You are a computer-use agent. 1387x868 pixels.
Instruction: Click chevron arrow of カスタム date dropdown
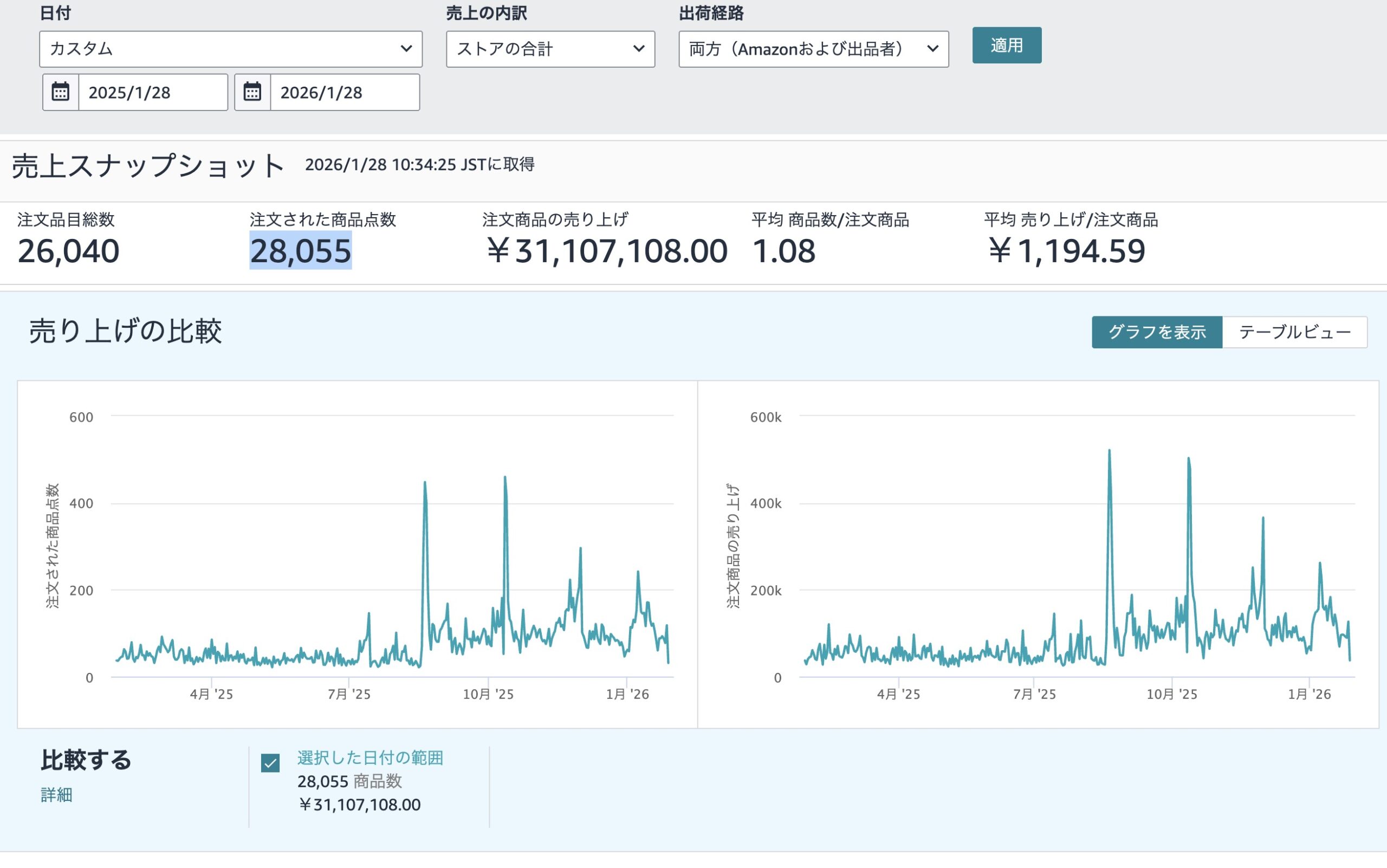pyautogui.click(x=406, y=49)
